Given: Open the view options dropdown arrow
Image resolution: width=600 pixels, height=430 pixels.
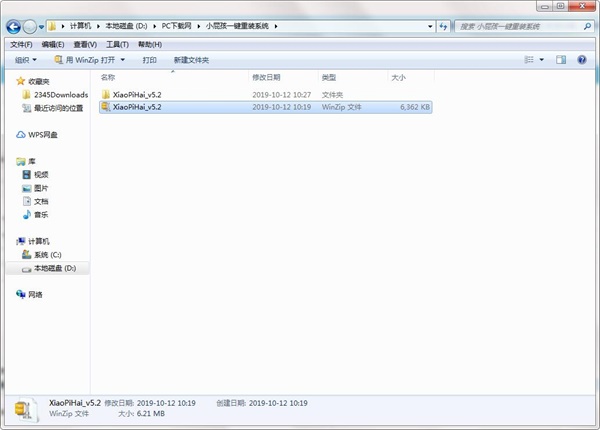Looking at the screenshot, I should click(x=541, y=60).
